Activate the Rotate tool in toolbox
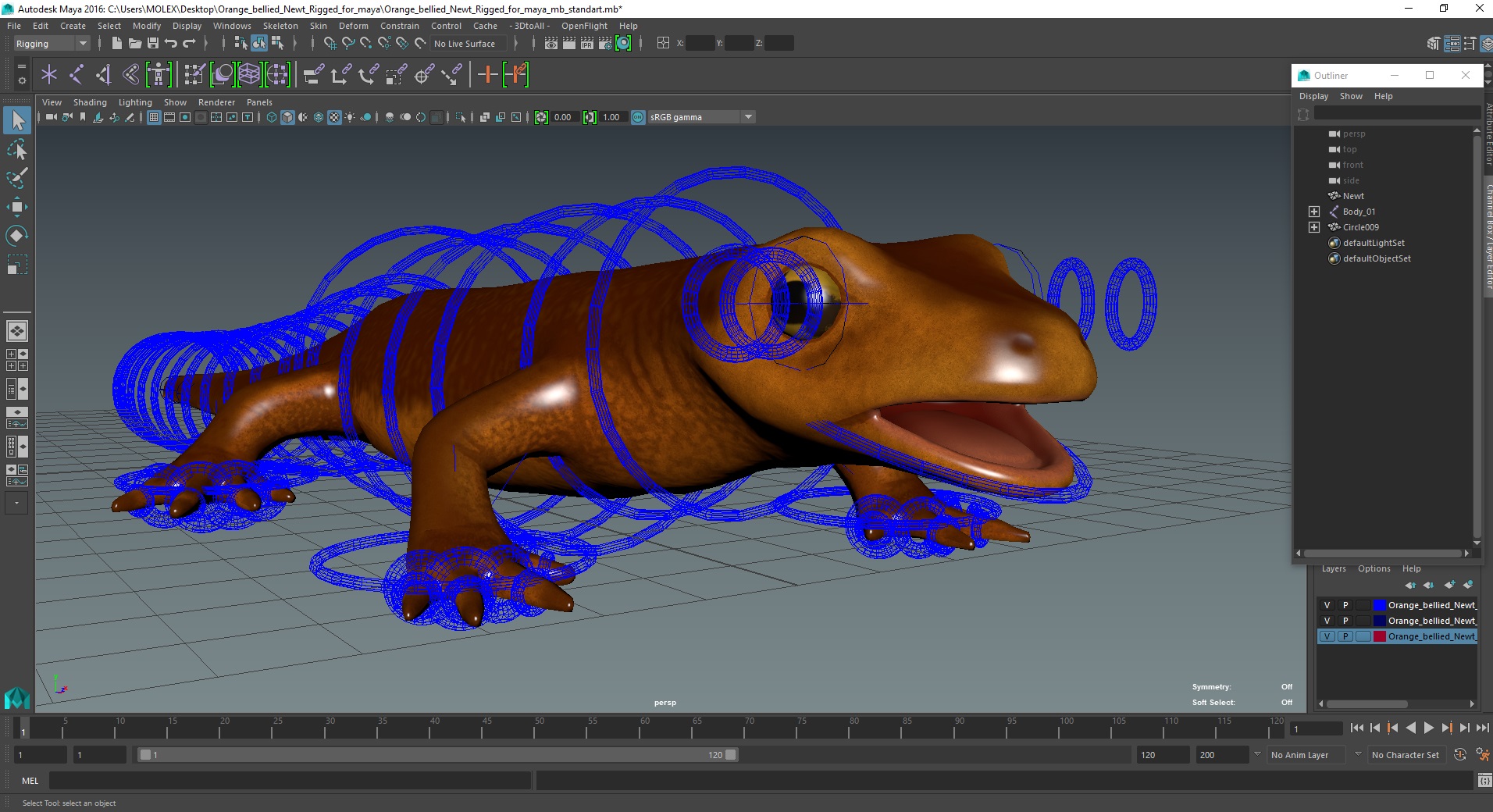 [x=17, y=235]
